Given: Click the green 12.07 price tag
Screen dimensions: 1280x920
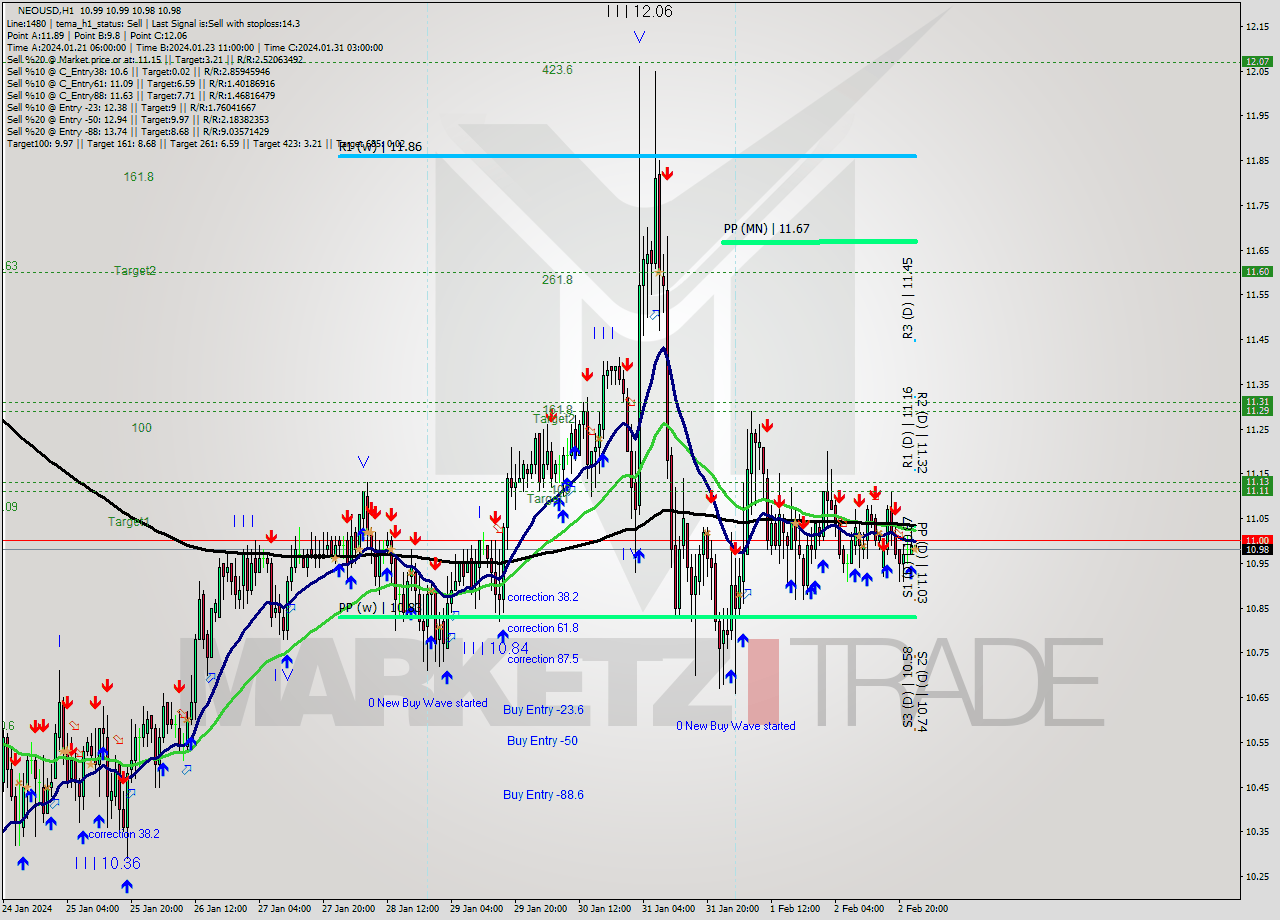Looking at the screenshot, I should pos(1257,61).
